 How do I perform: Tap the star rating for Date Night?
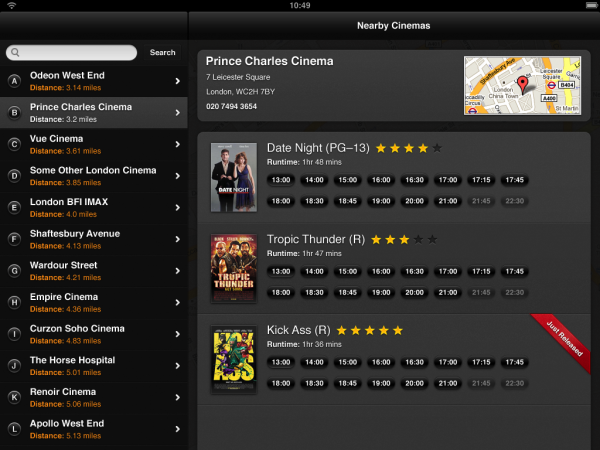coord(409,148)
